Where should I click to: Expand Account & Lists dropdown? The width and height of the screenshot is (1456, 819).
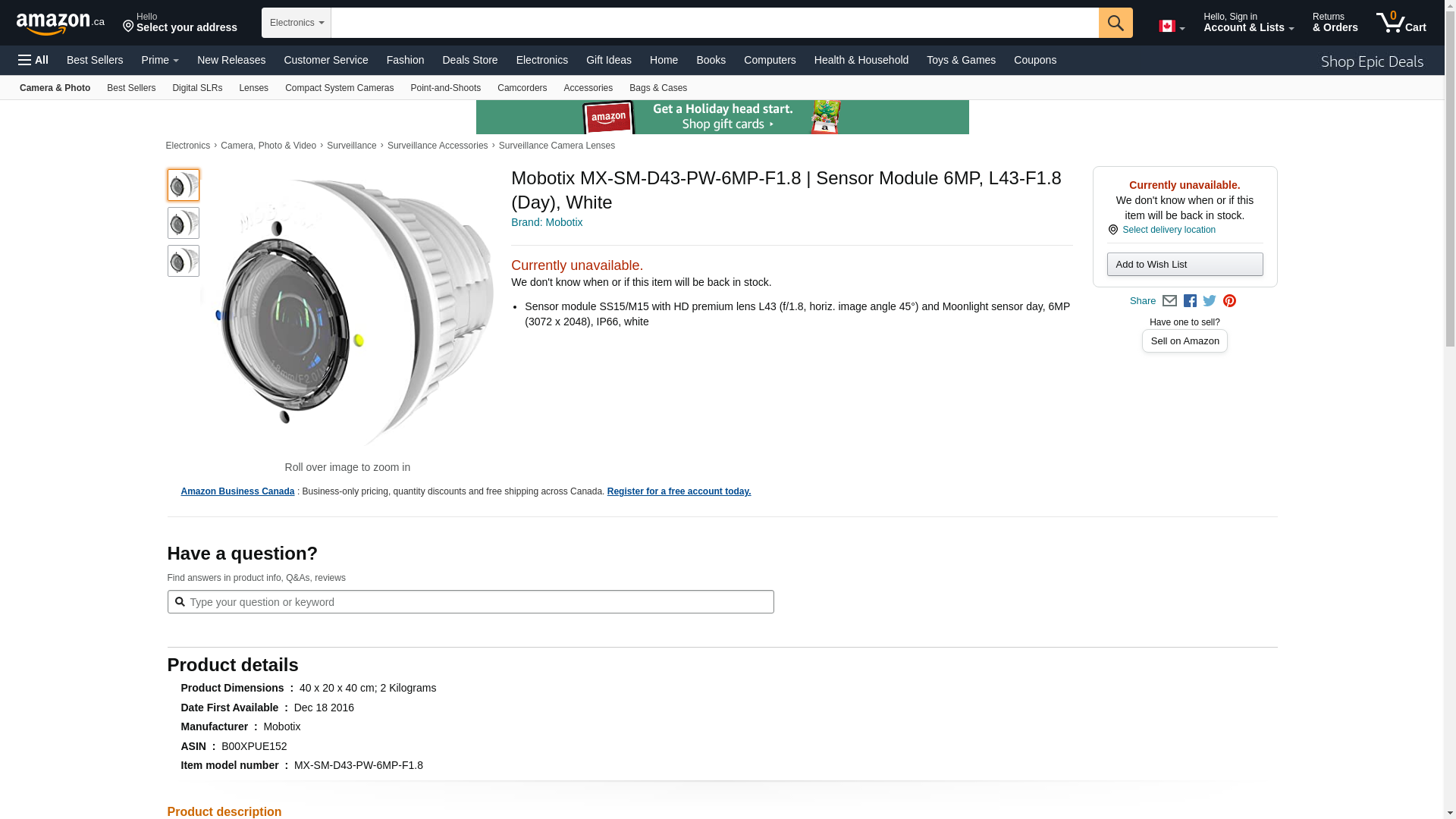coord(1248,23)
